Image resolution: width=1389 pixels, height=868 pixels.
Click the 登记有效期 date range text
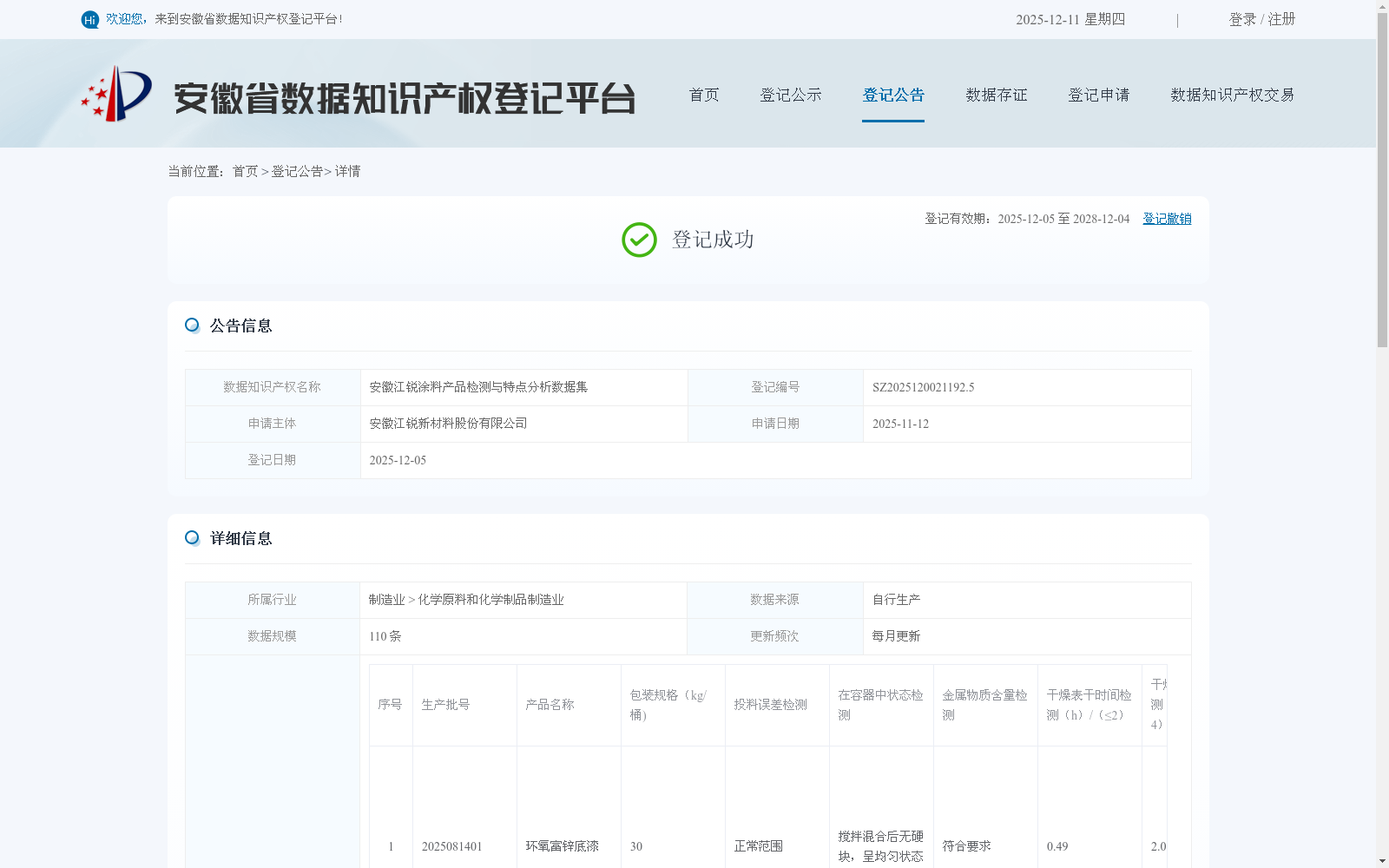(x=1027, y=219)
